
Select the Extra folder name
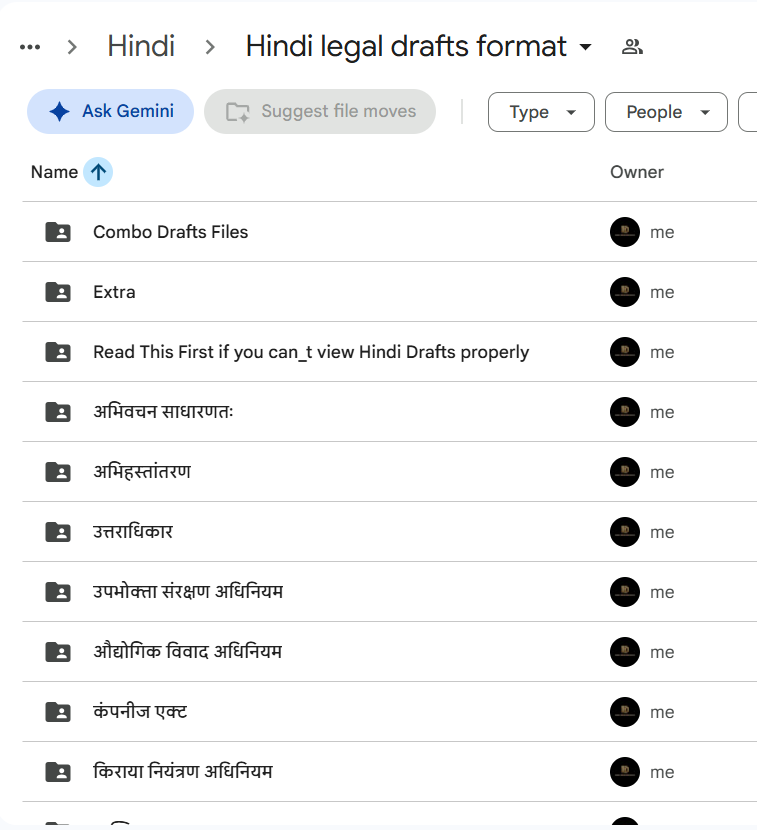(x=114, y=292)
